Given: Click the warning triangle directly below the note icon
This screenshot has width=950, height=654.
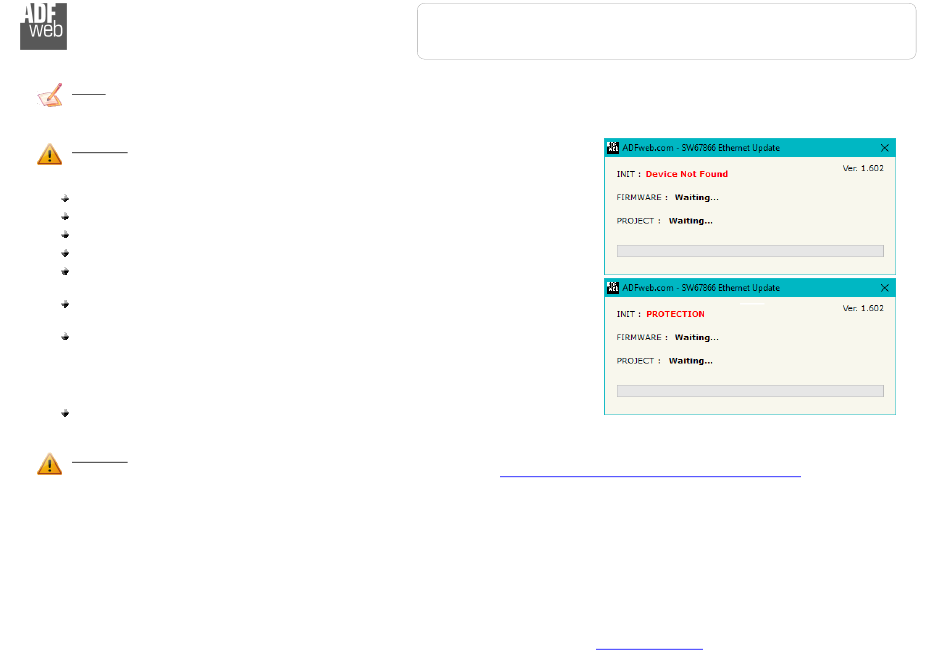Looking at the screenshot, I should point(50,154).
